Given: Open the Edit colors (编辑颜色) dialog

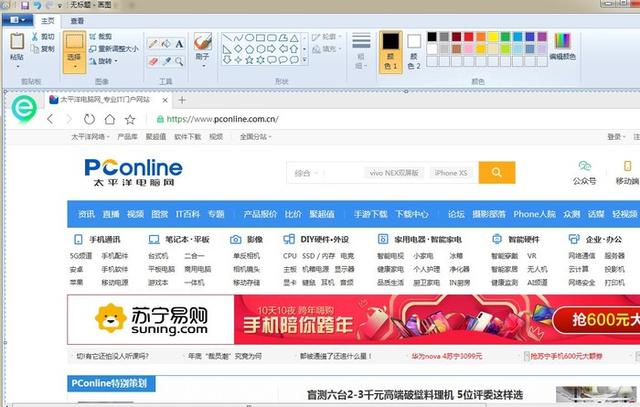Looking at the screenshot, I should pos(563,46).
